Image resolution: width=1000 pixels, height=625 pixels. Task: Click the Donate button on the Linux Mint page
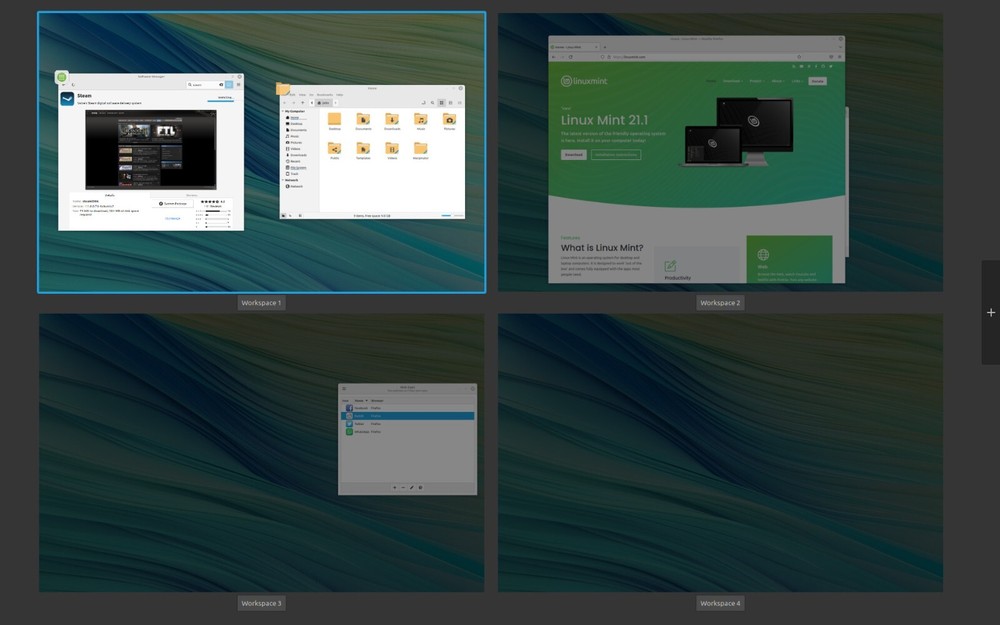pos(817,81)
